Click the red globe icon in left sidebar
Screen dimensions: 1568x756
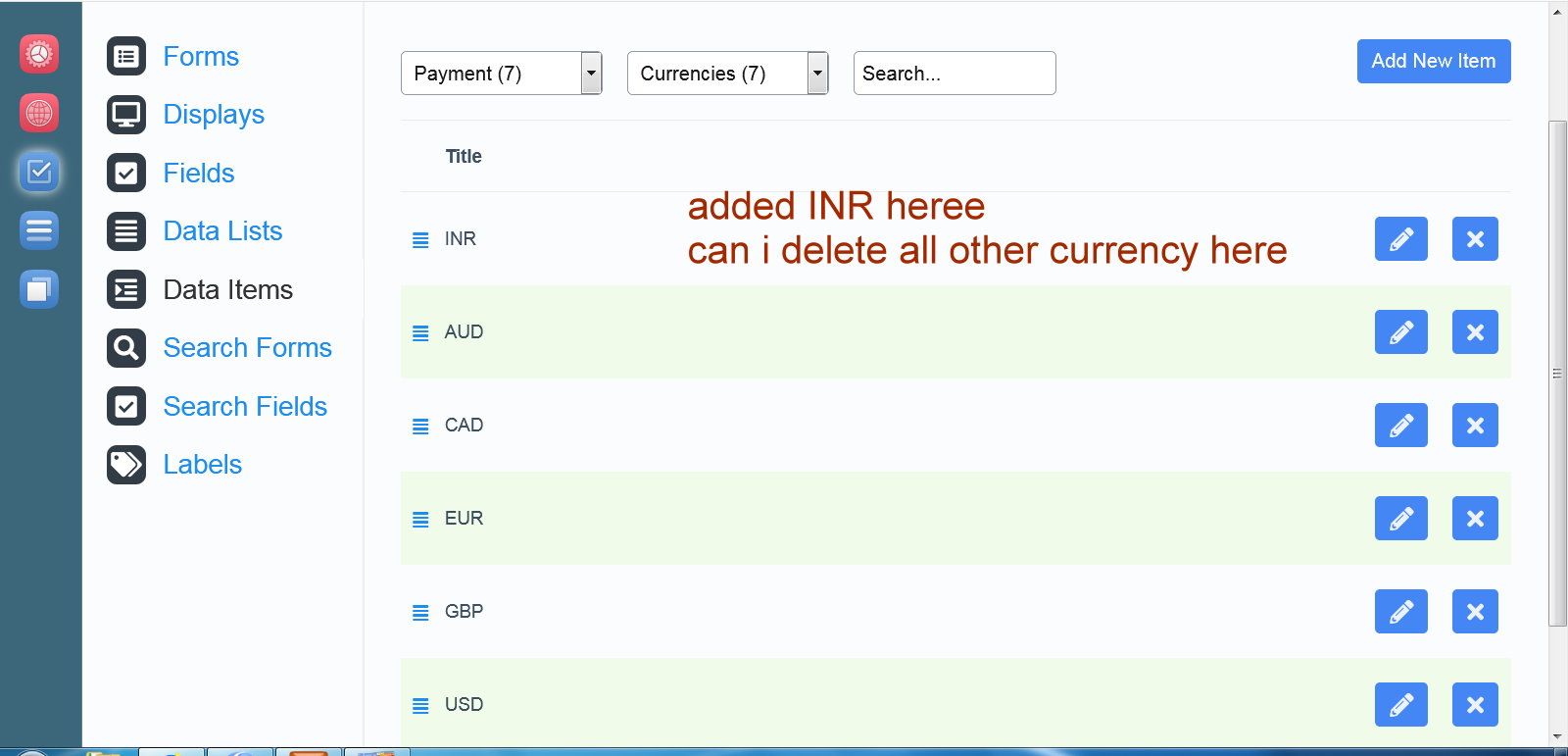tap(39, 113)
